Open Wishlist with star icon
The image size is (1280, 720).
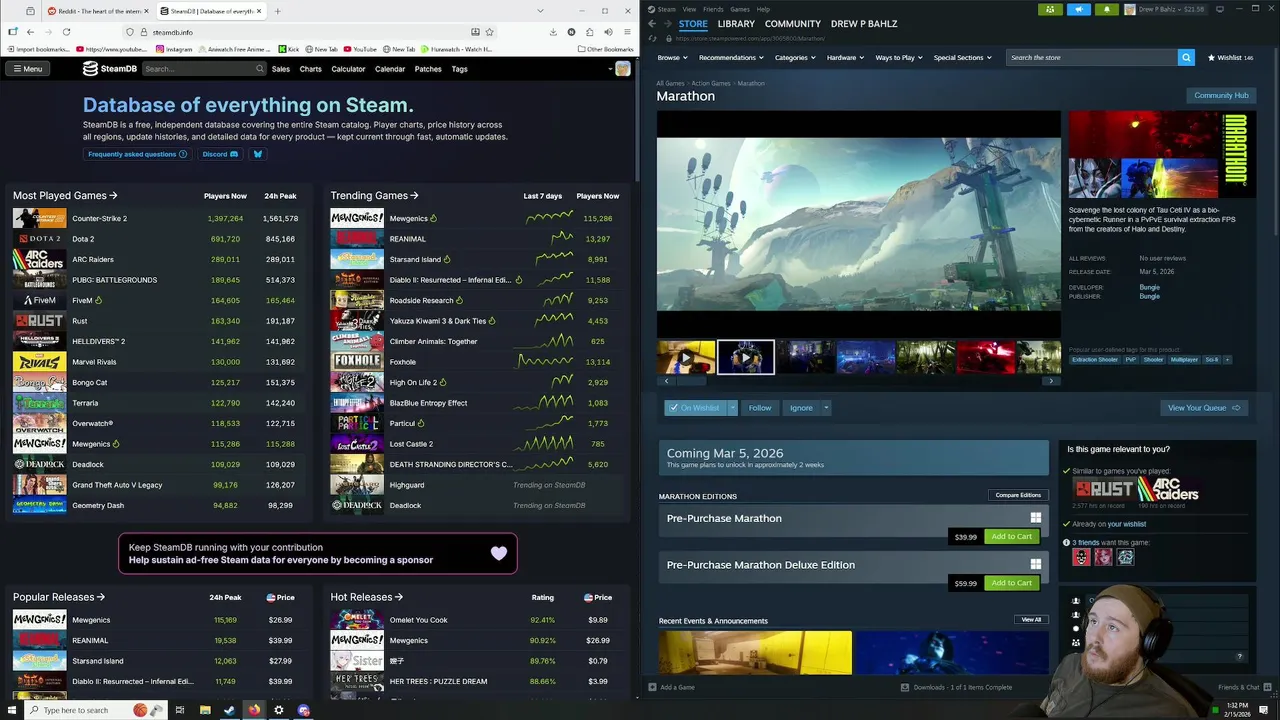[x=1230, y=58]
